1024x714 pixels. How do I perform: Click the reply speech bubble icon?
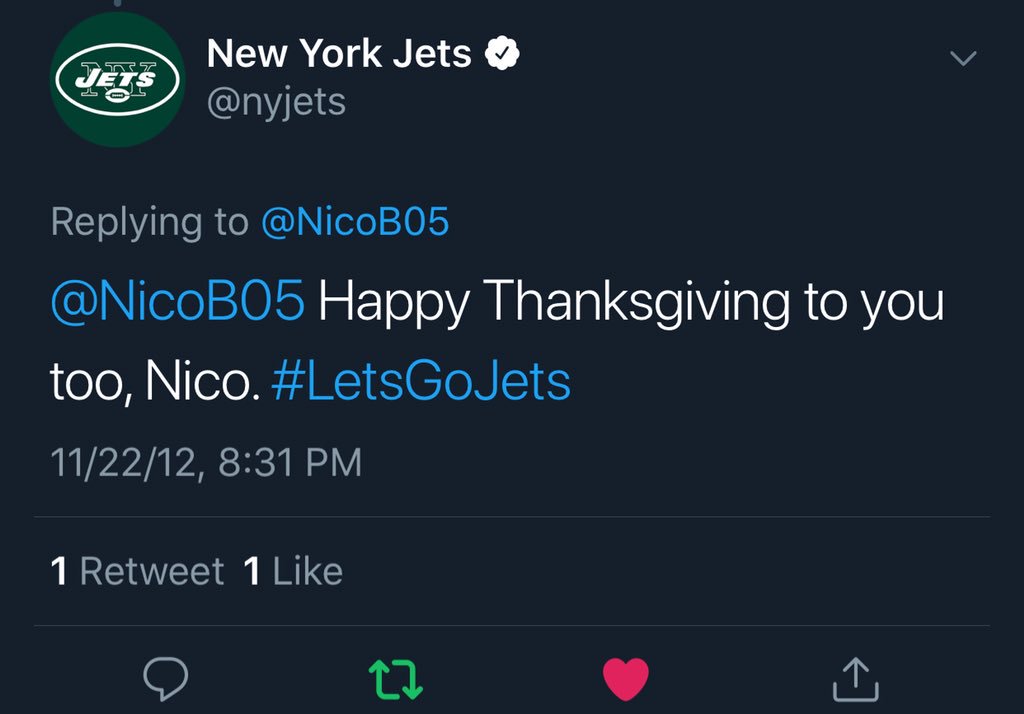tap(166, 679)
